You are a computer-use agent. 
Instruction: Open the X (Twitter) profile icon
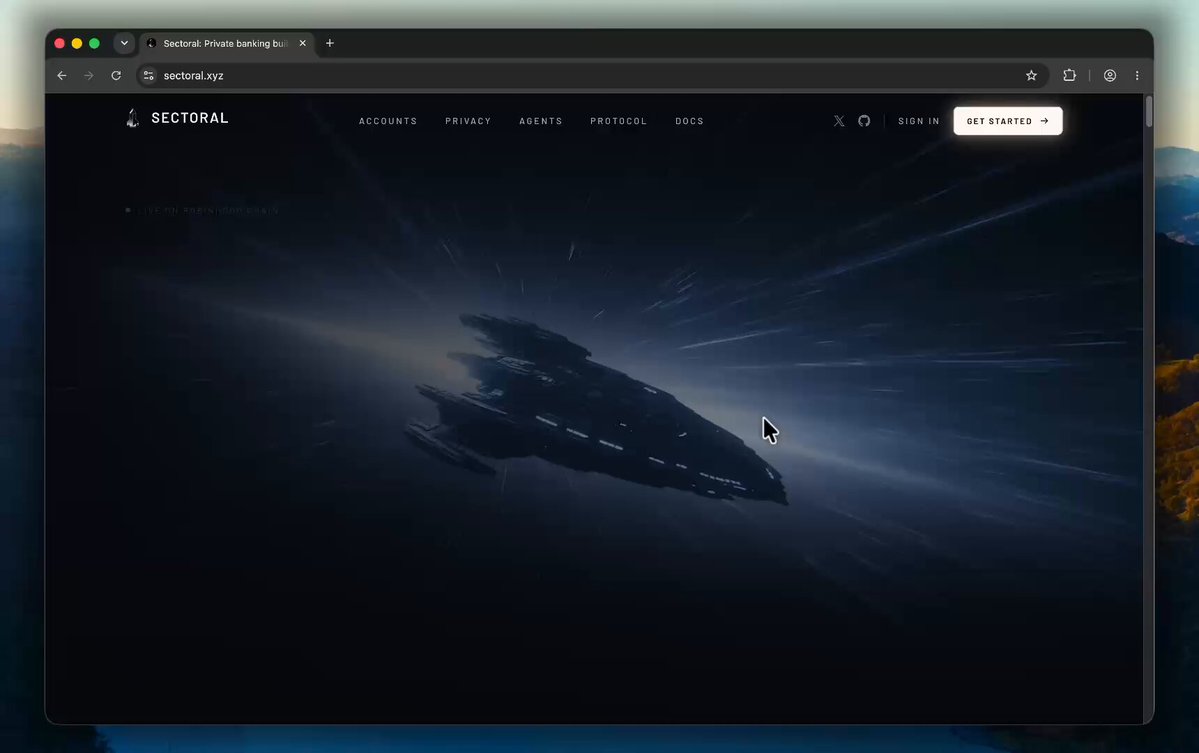tap(839, 121)
